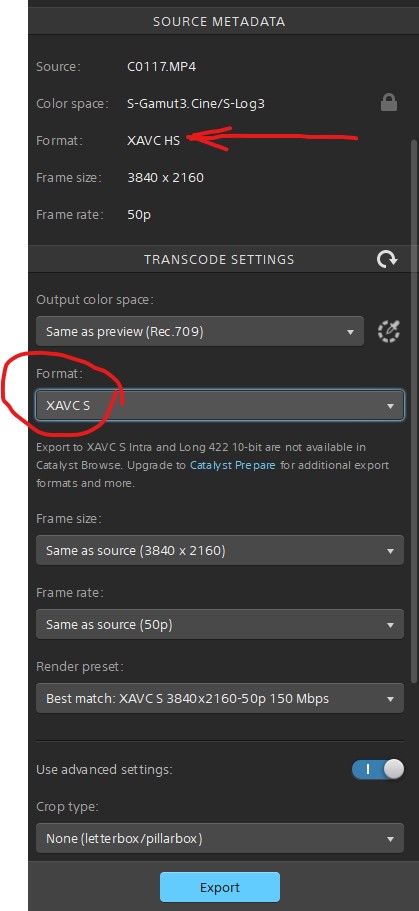This screenshot has width=419, height=911.
Task: Click the Transcode Settings section header
Action: (x=219, y=259)
